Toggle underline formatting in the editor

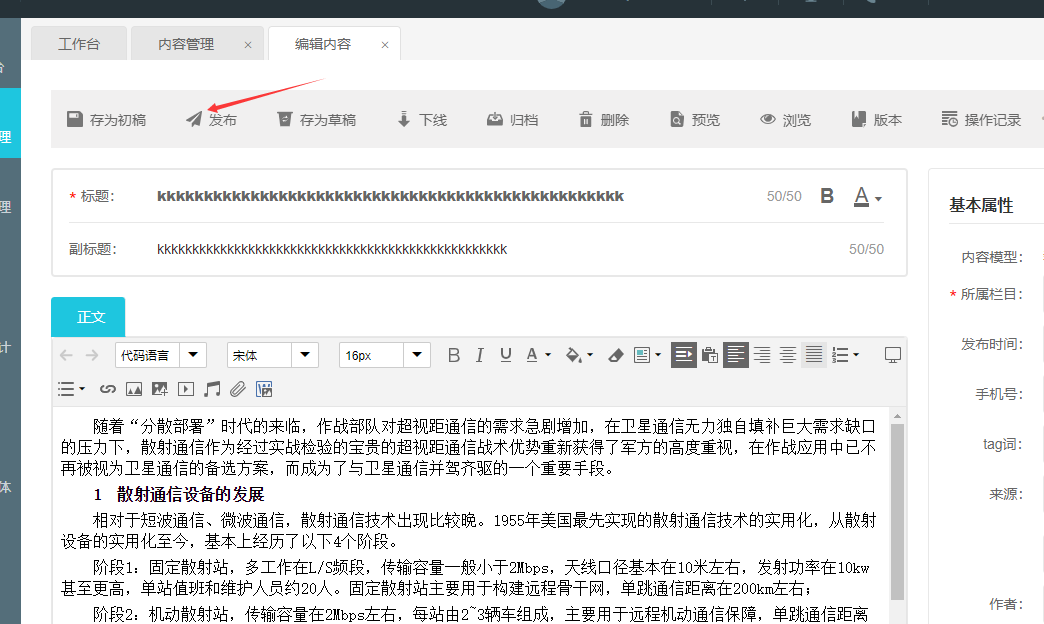[505, 355]
